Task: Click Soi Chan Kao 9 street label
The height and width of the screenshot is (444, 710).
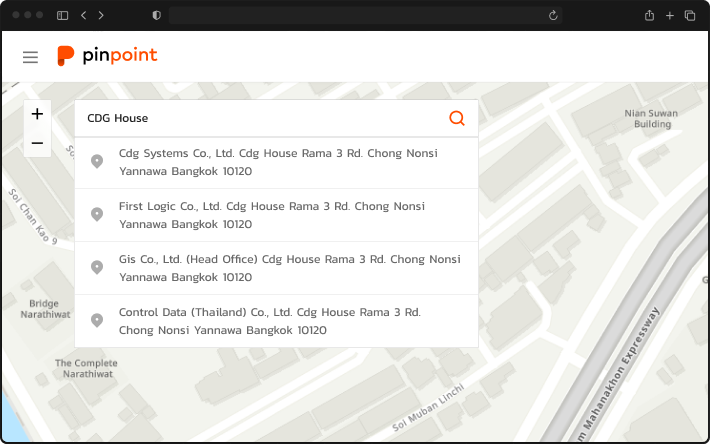Action: pos(33,217)
